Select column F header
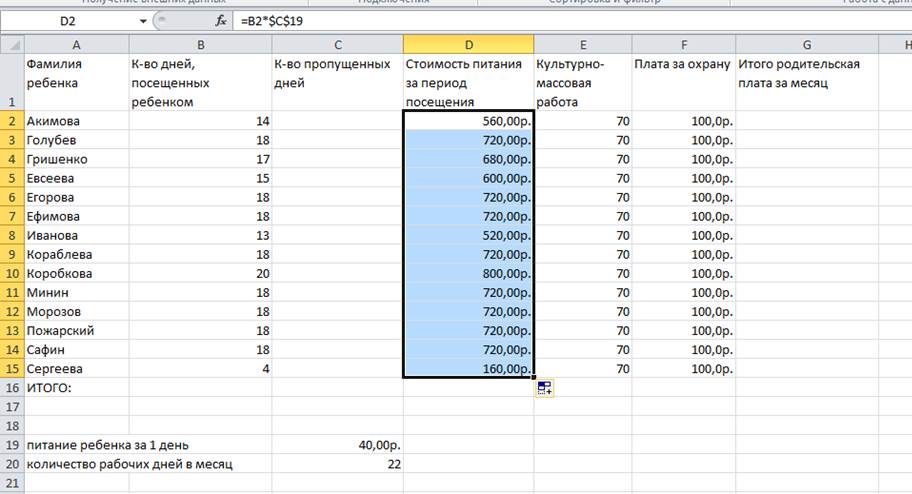912x494 pixels. [684, 45]
